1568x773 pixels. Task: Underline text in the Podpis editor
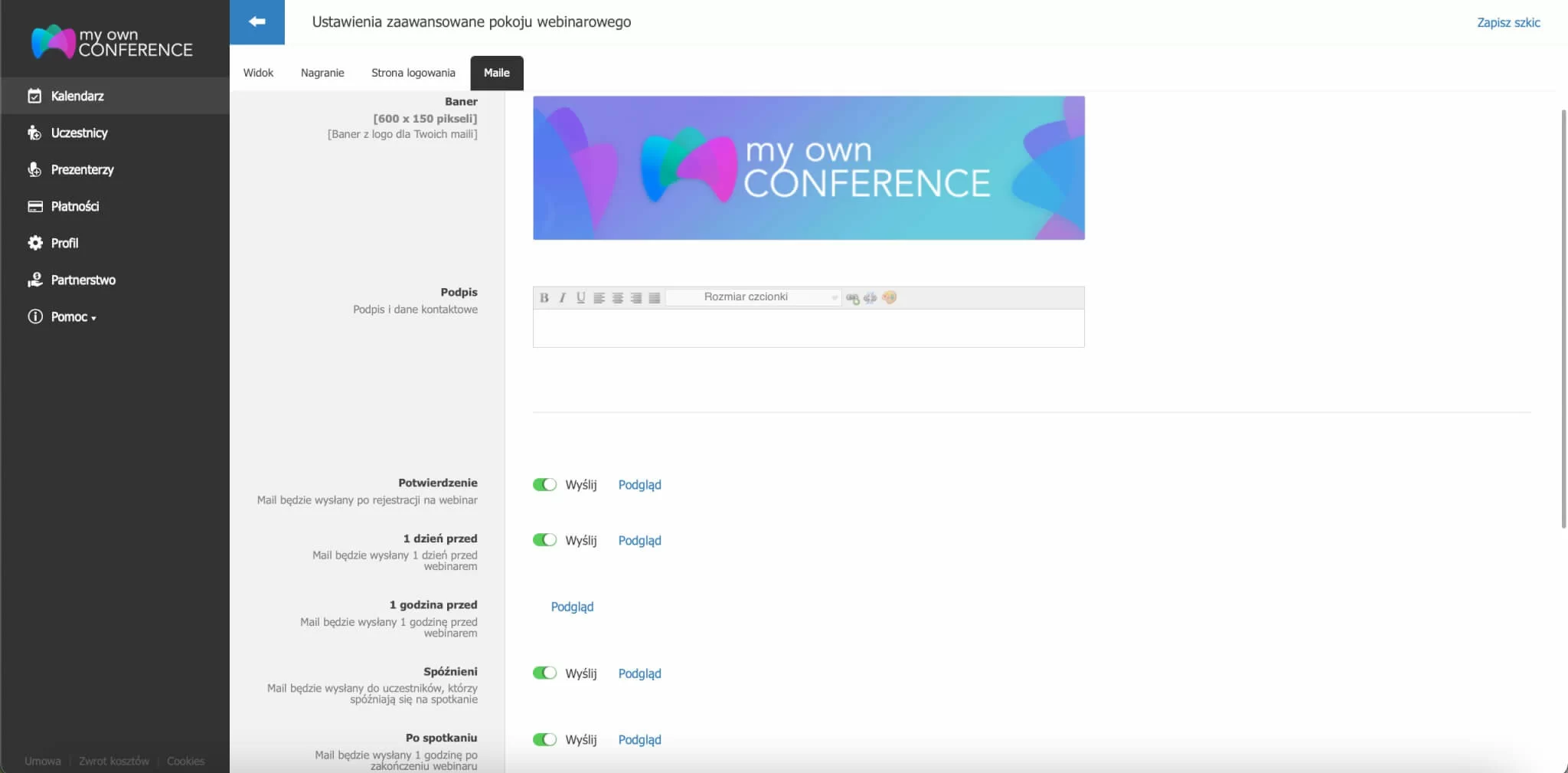pyautogui.click(x=580, y=298)
